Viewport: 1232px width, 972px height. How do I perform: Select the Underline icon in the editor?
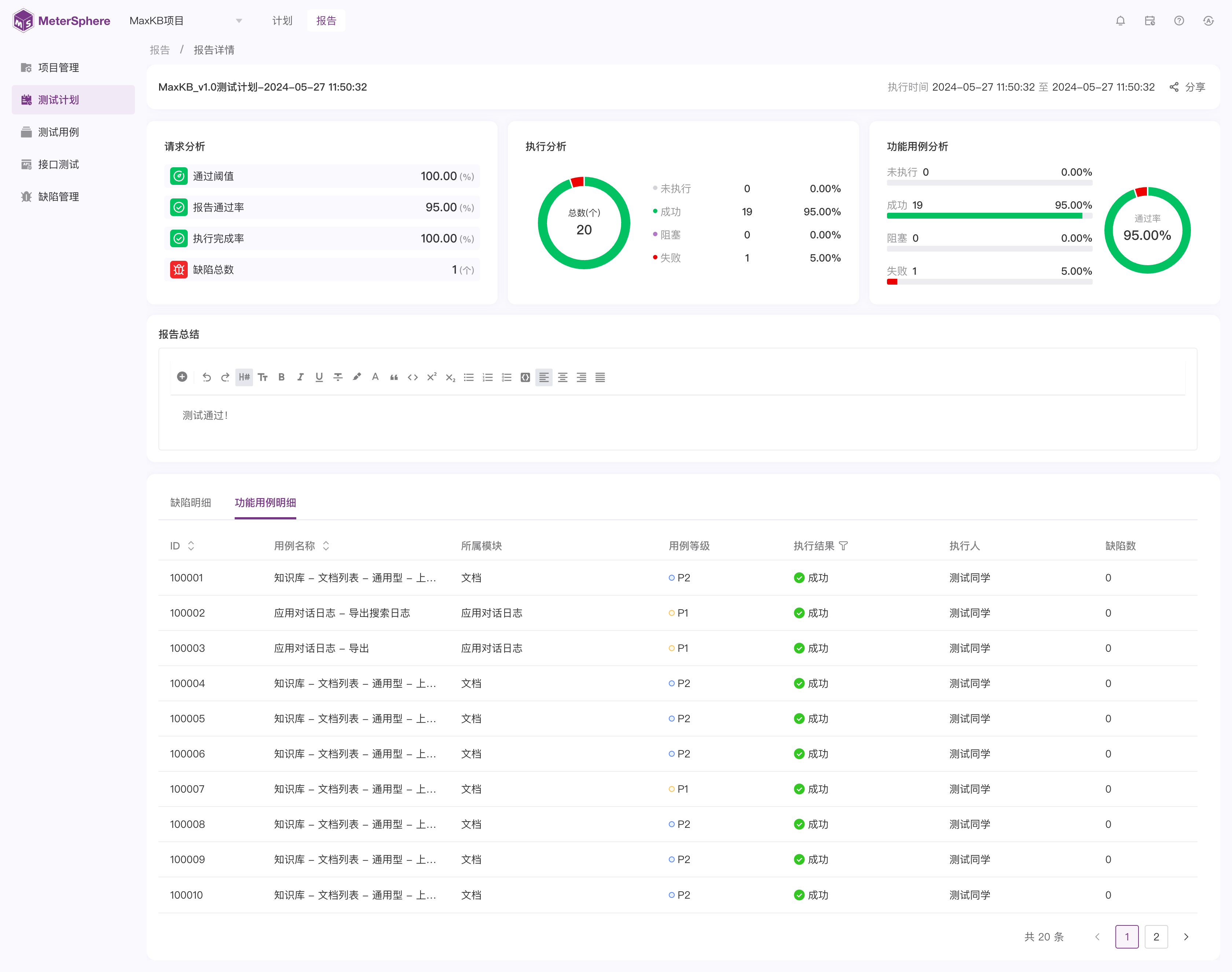pyautogui.click(x=319, y=377)
